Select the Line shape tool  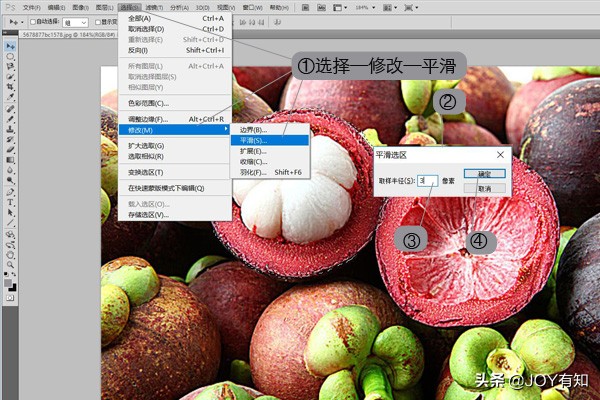click(10, 223)
